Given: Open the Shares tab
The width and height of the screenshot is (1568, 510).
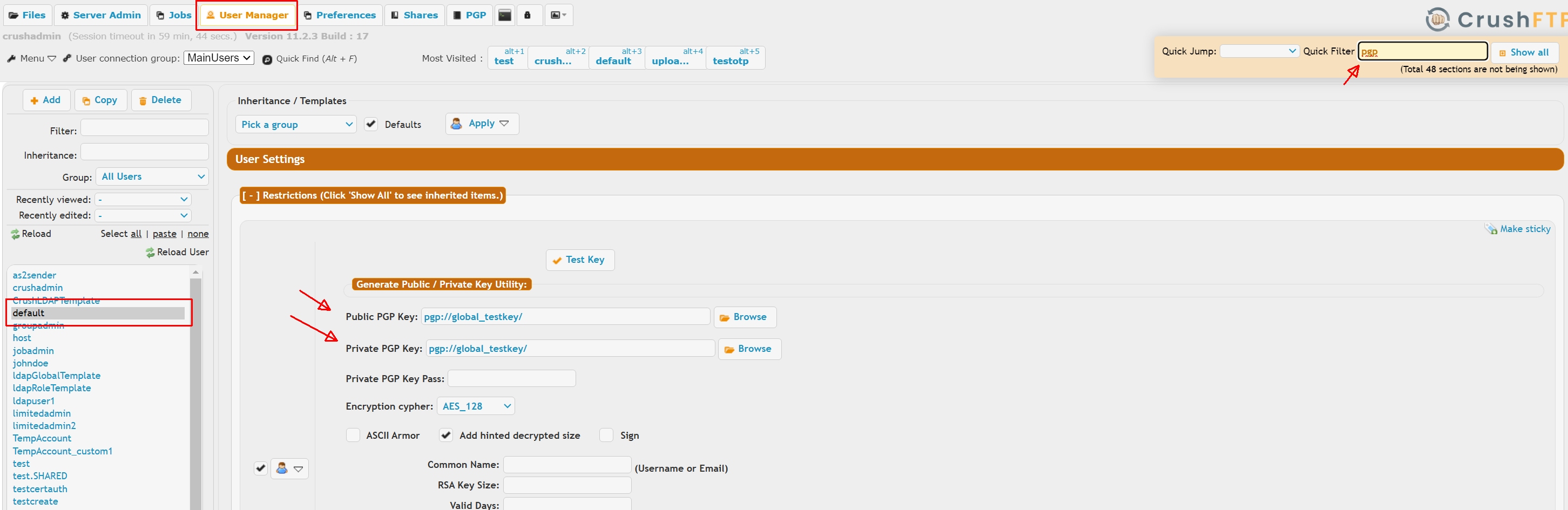Looking at the screenshot, I should tap(414, 15).
